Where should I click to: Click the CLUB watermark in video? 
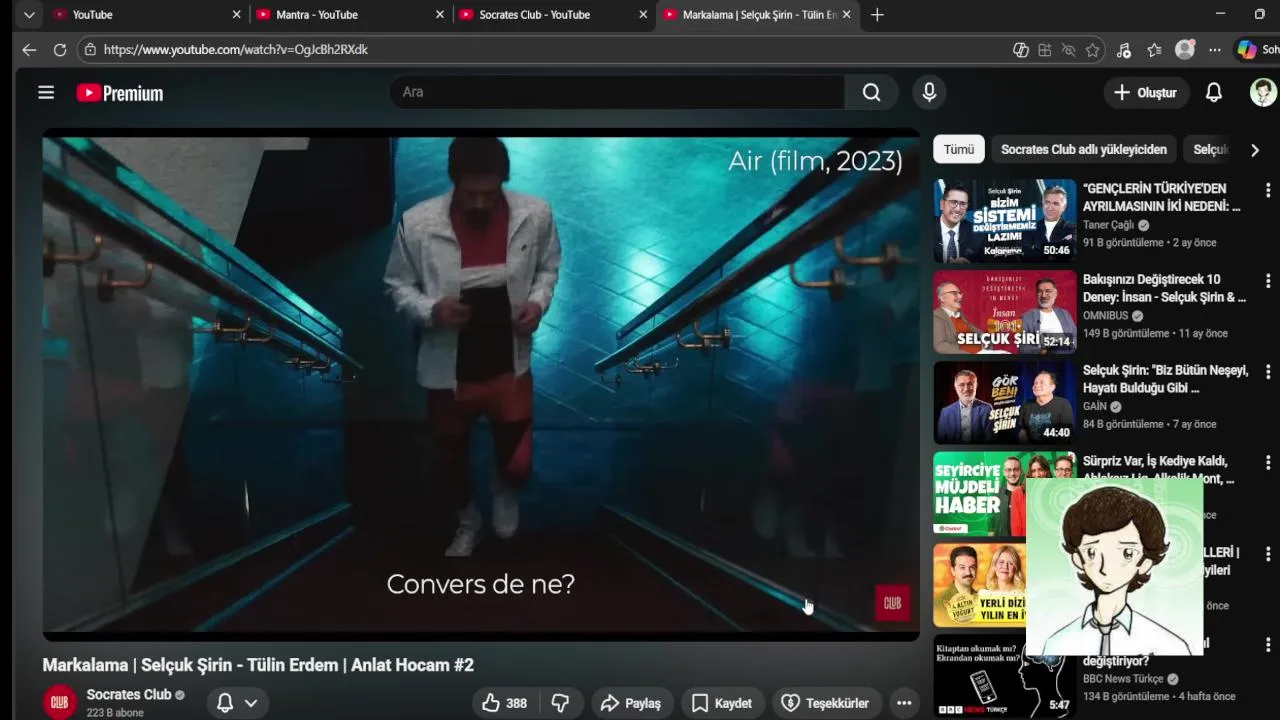(x=892, y=603)
